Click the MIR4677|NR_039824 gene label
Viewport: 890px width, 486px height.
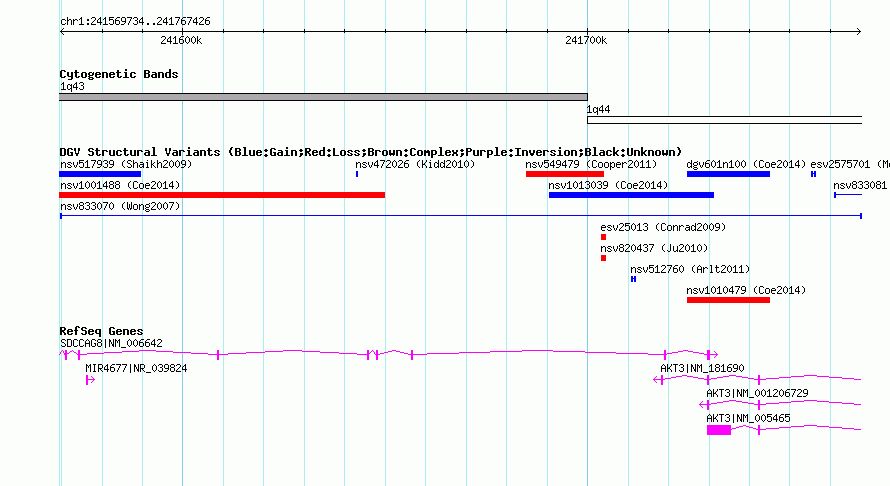tap(136, 368)
